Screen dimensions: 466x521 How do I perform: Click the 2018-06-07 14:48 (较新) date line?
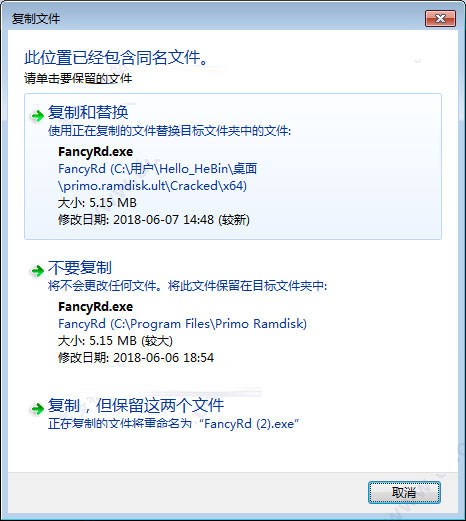coord(154,220)
